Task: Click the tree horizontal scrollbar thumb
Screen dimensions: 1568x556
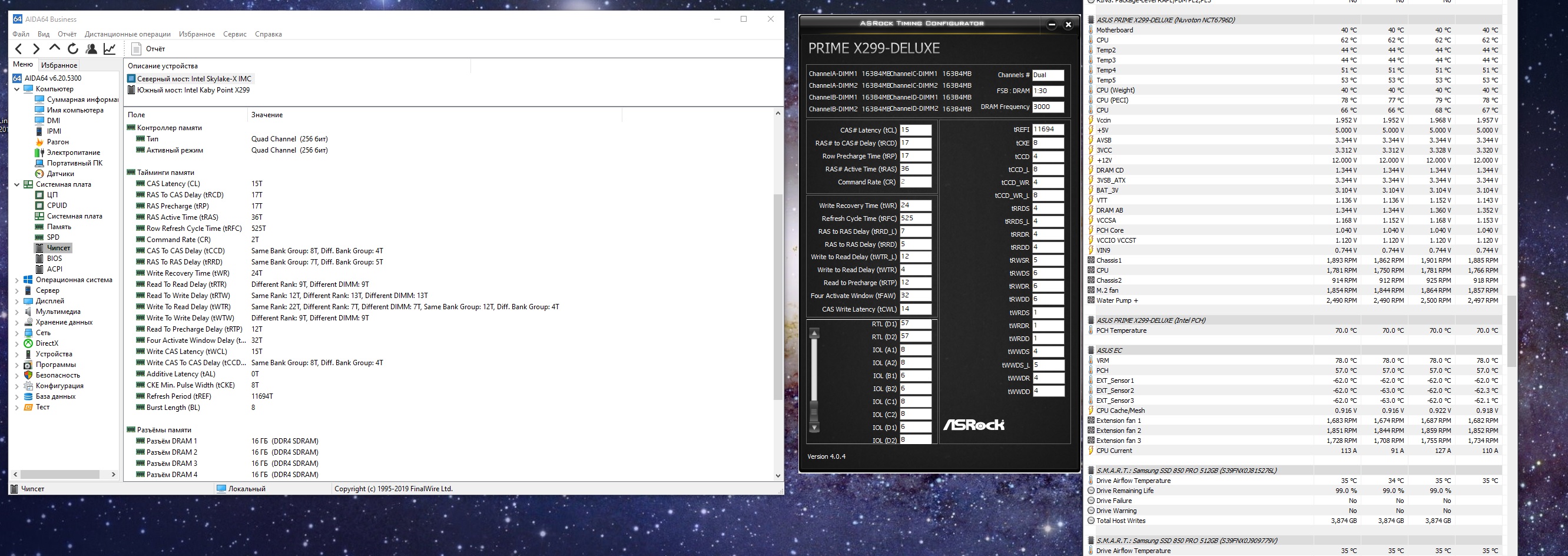Action: coord(60,474)
